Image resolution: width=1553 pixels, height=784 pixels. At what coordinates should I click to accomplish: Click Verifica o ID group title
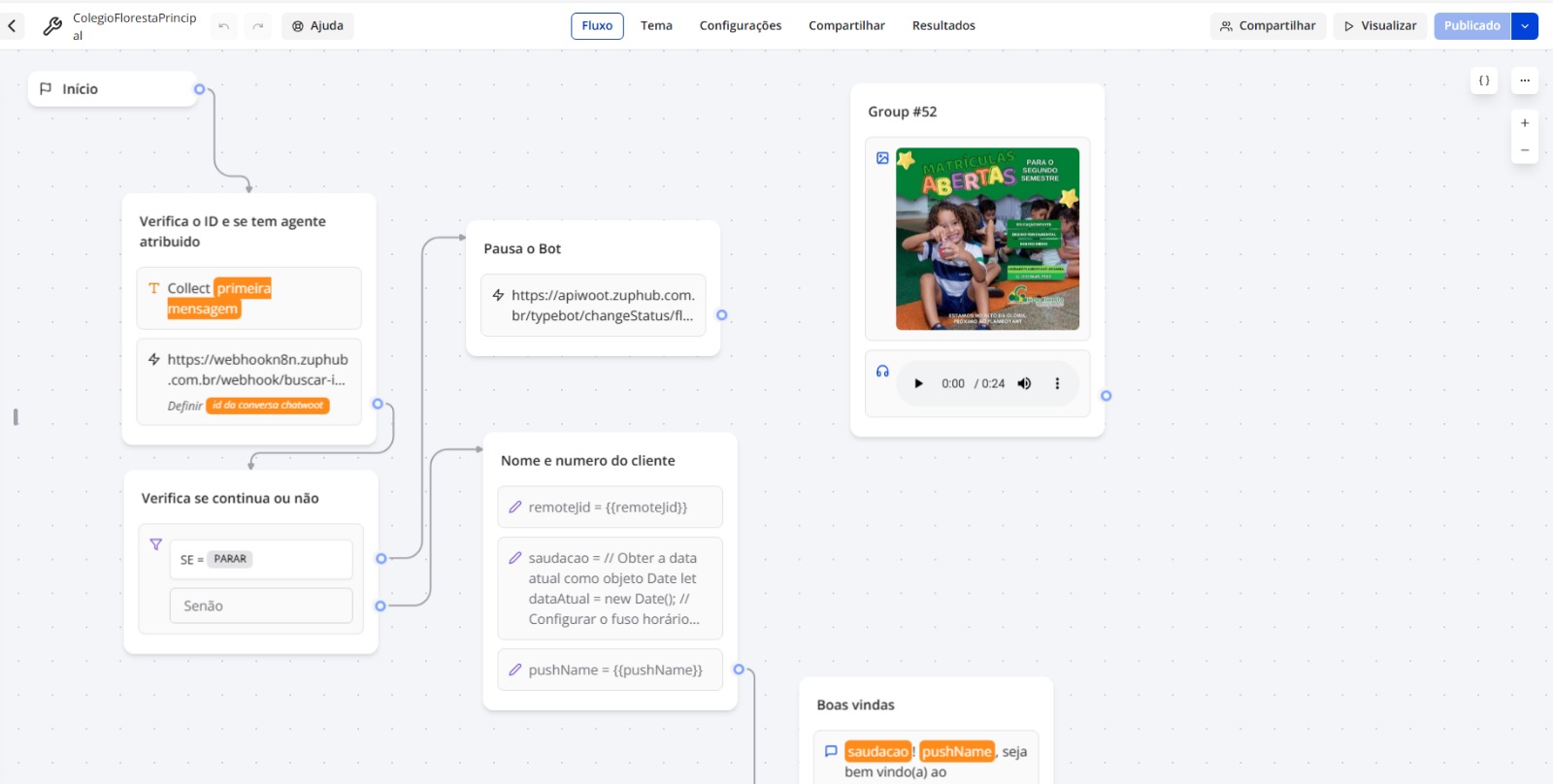(x=233, y=232)
